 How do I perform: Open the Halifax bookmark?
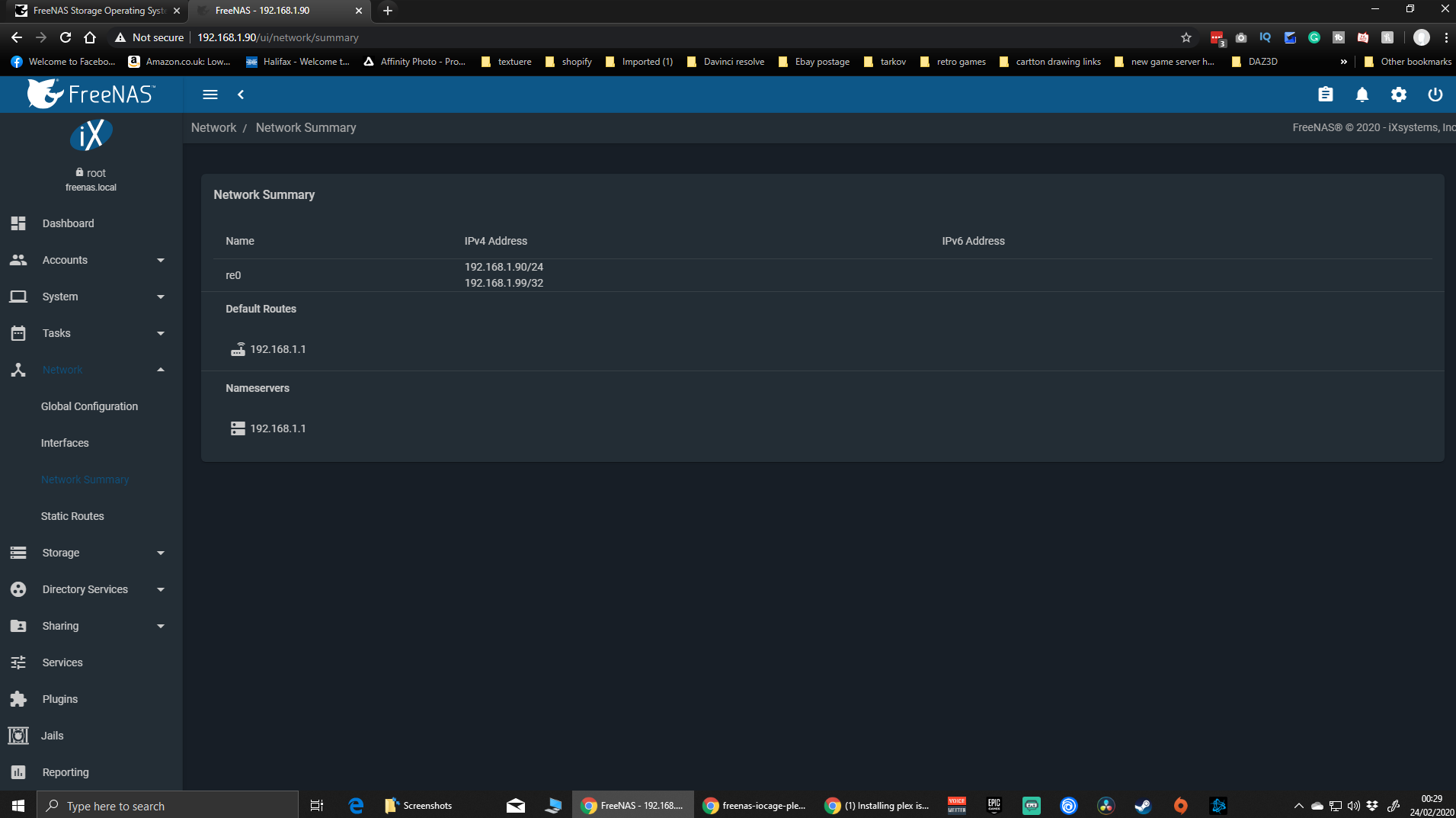tap(298, 62)
